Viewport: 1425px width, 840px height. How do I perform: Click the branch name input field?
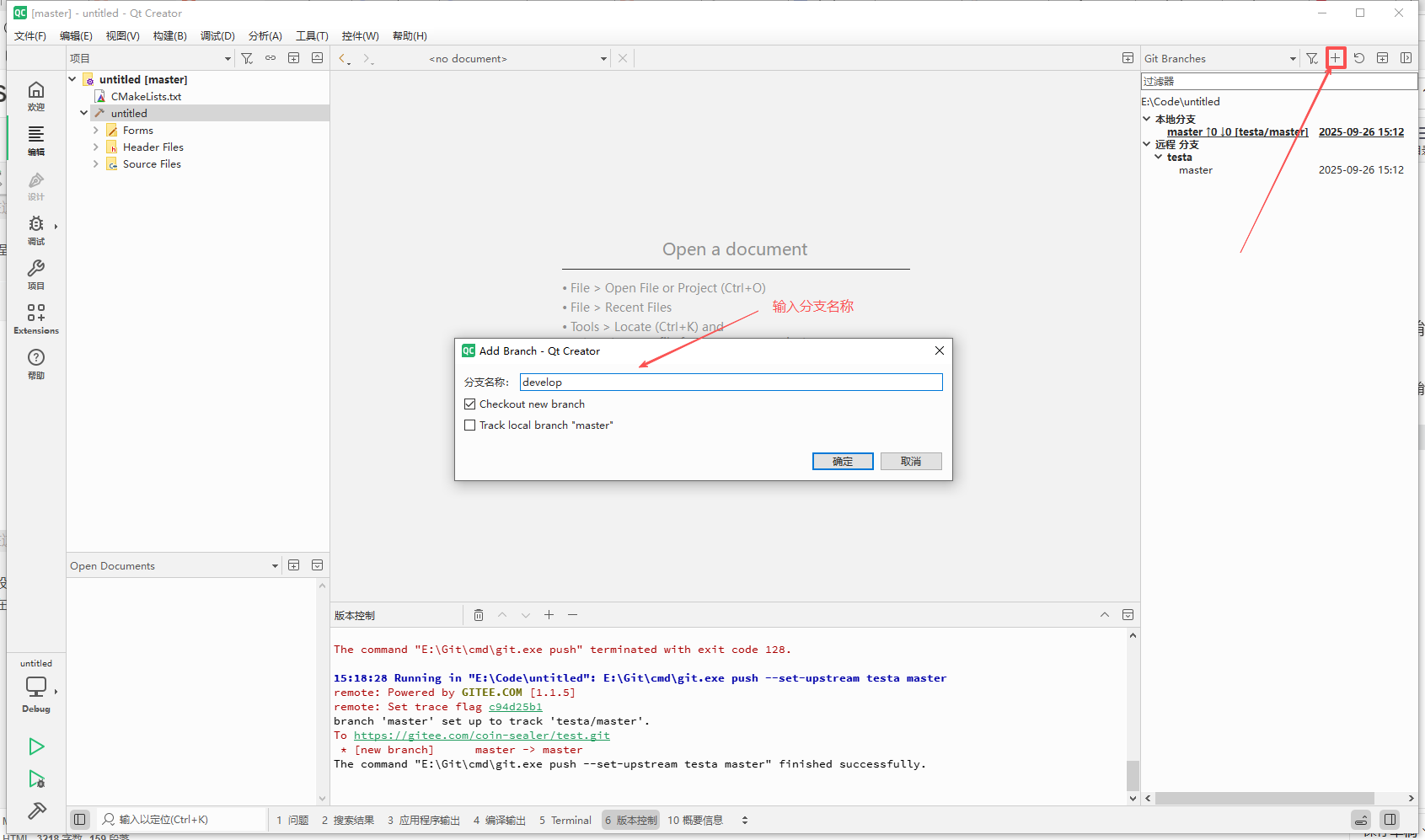click(x=731, y=382)
